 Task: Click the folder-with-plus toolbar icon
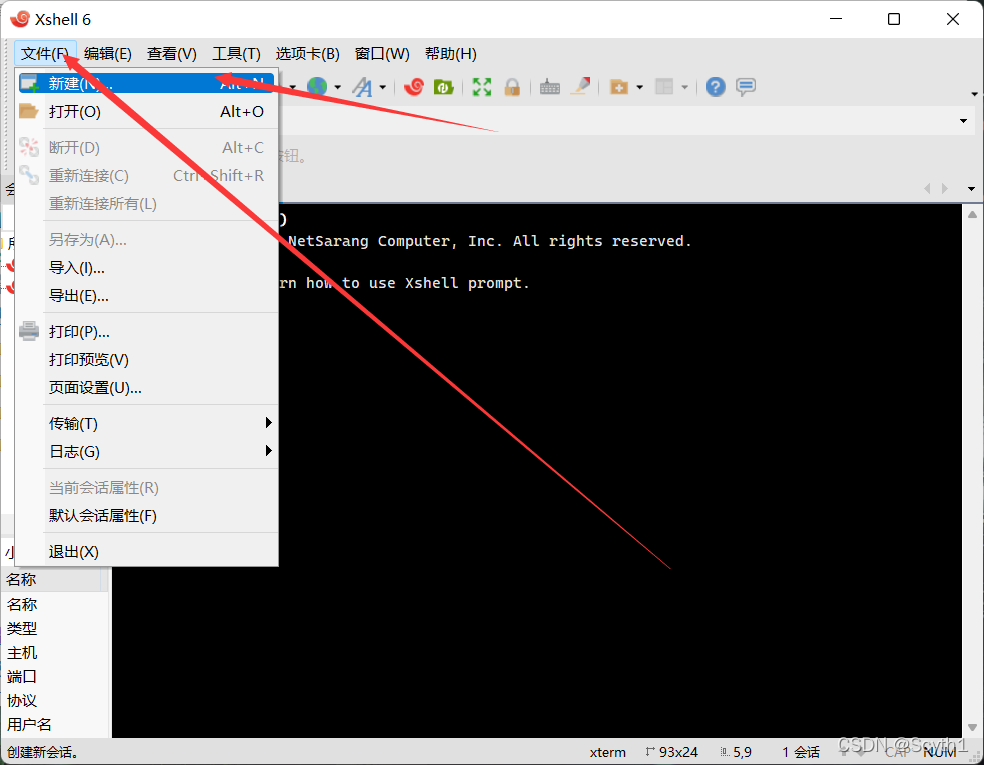[x=619, y=87]
